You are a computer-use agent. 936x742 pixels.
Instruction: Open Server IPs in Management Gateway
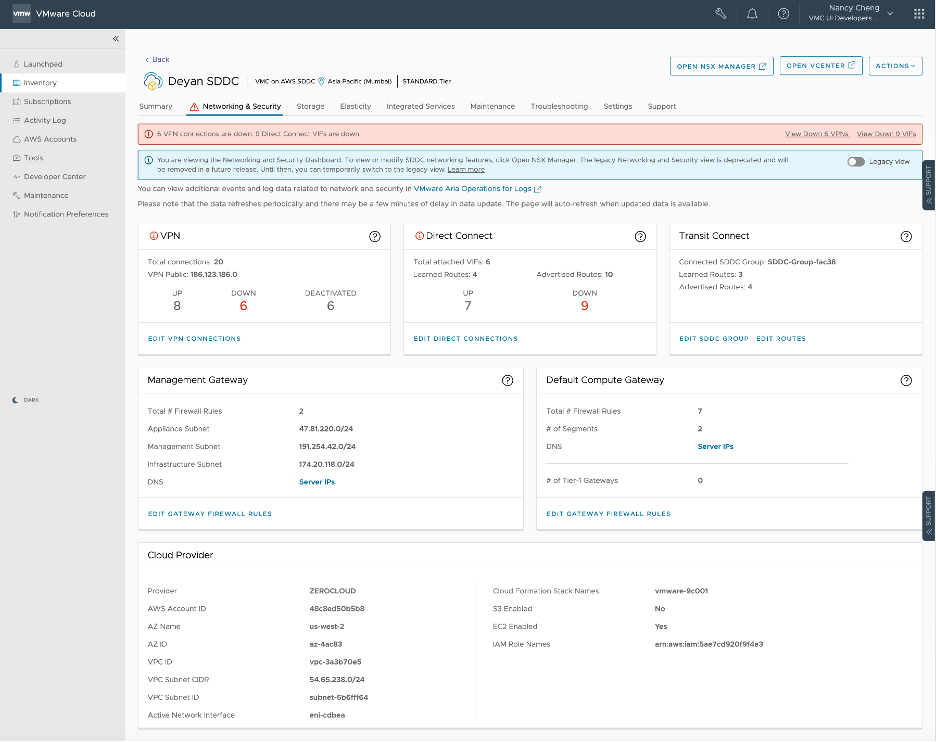(317, 482)
